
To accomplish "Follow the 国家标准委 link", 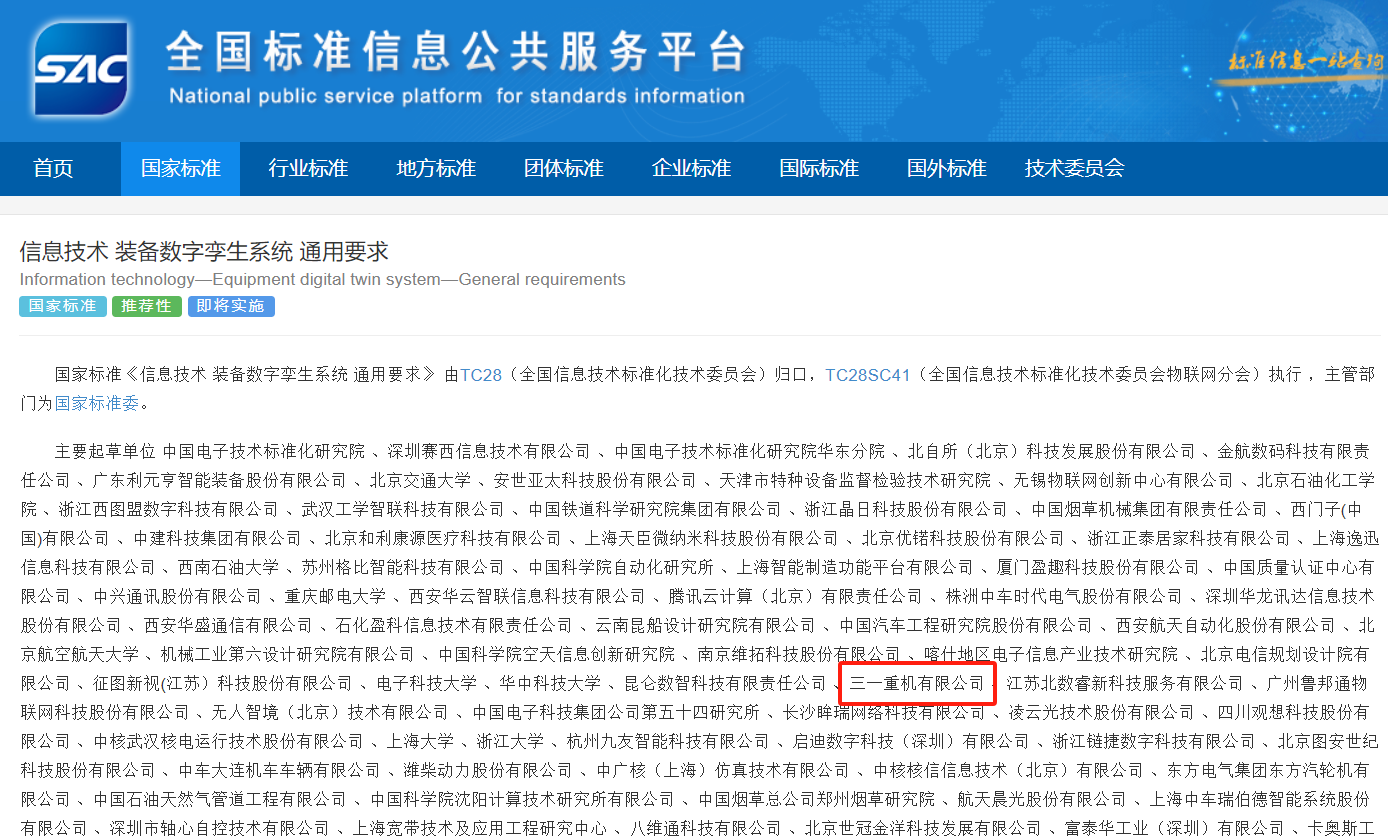I will [98, 403].
